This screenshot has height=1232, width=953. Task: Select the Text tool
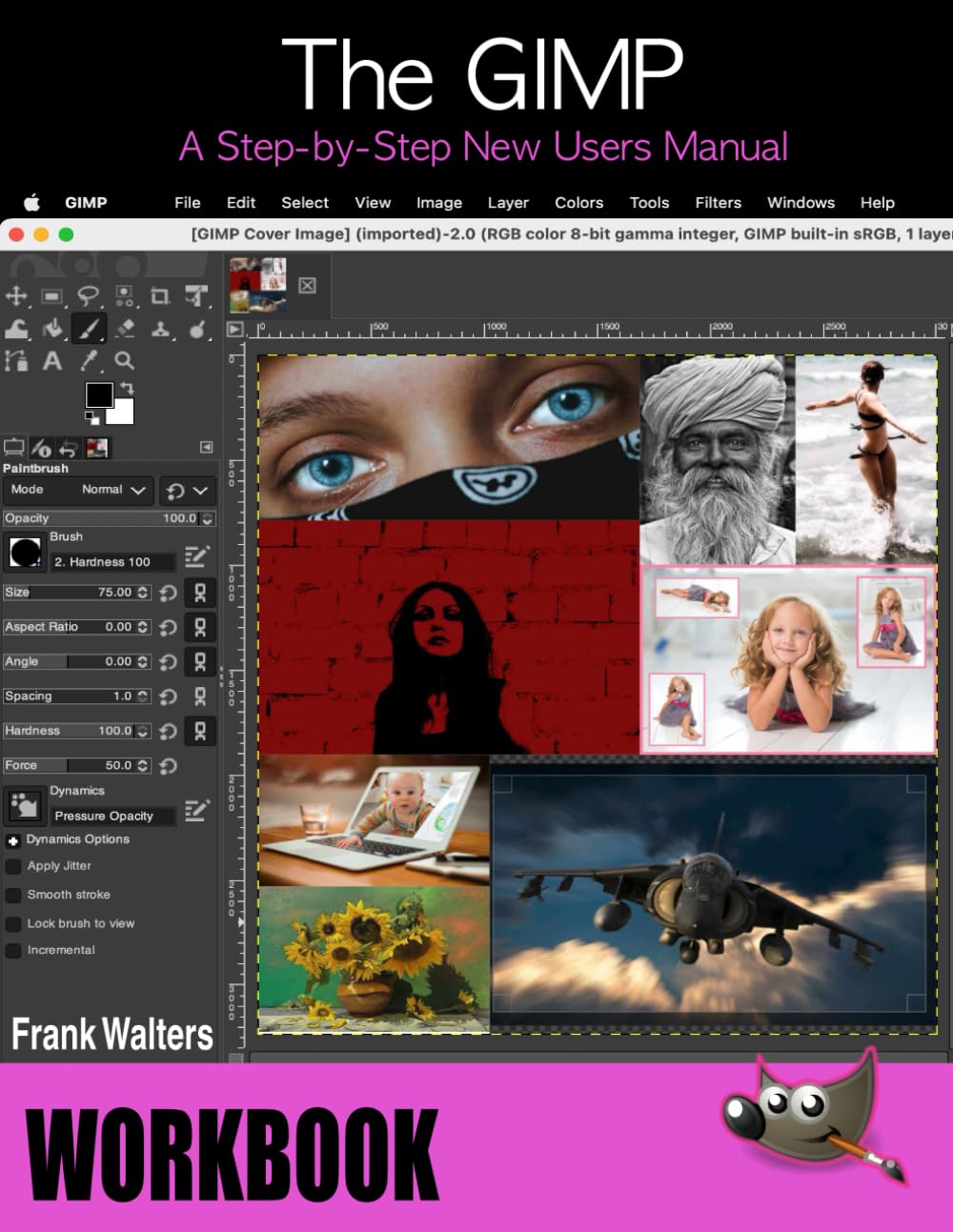click(52, 360)
